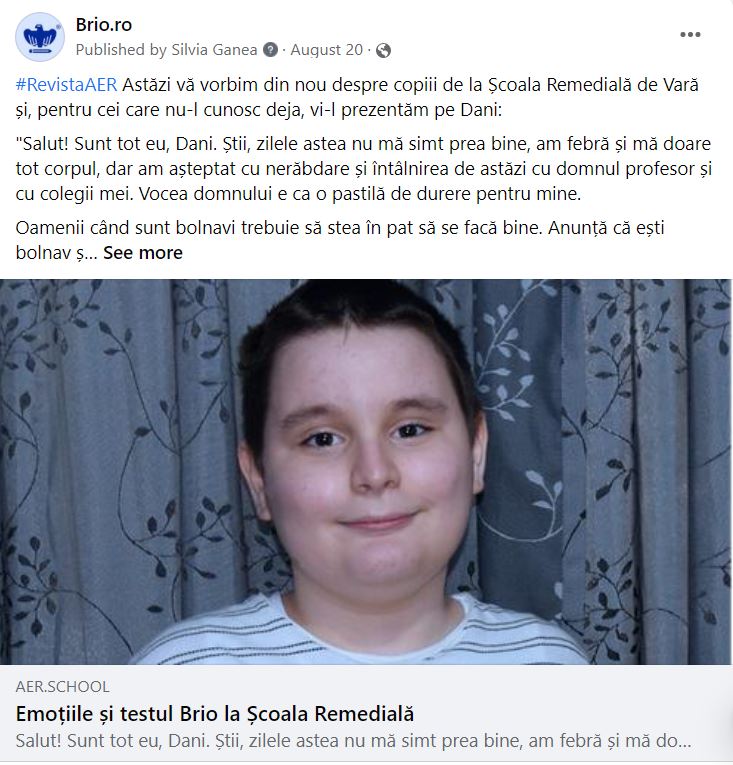Open the Brio.ro page name link
This screenshot has height=765, width=733.
tap(103, 25)
